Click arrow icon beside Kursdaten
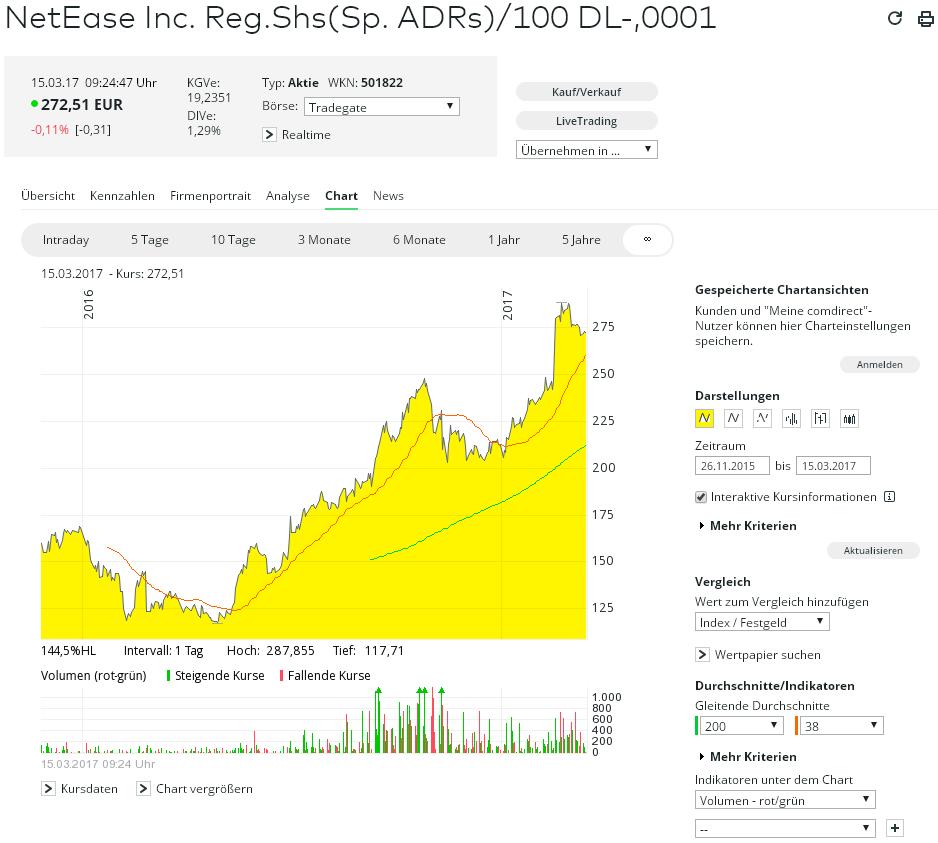This screenshot has width=938, height=843. (48, 789)
